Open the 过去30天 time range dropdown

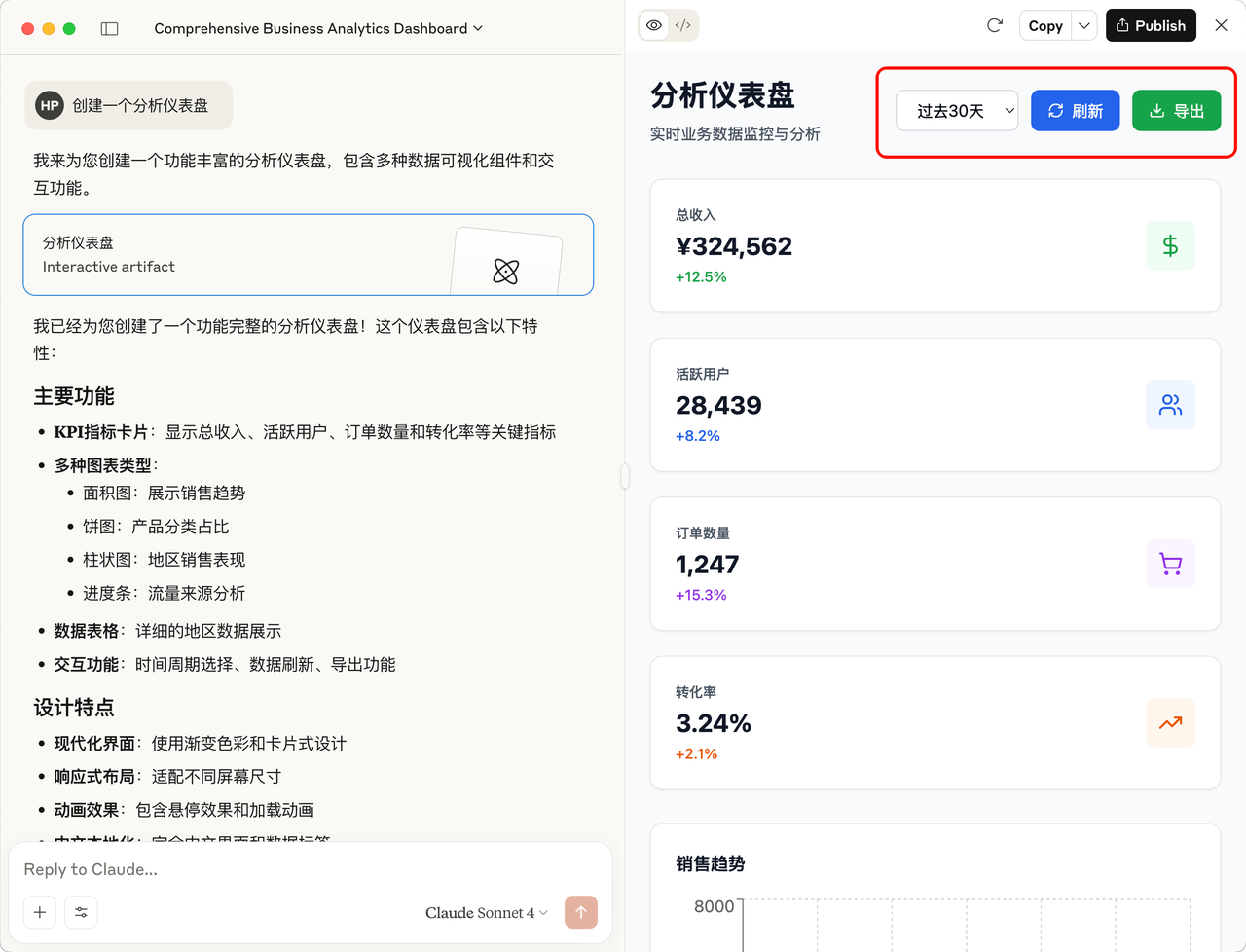tap(957, 111)
